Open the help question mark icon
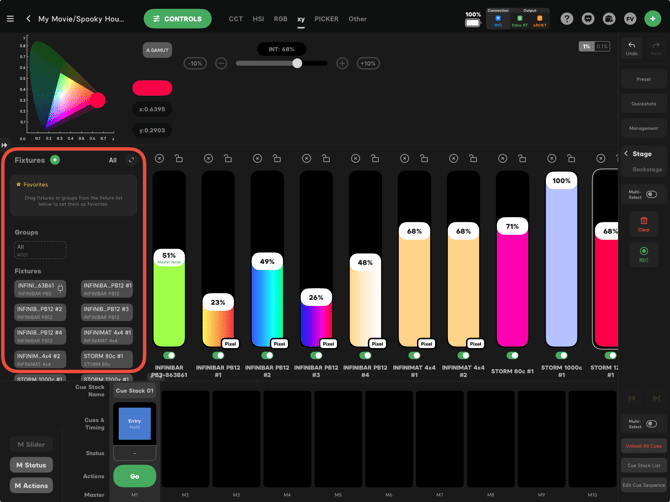670x502 pixels. pyautogui.click(x=567, y=19)
